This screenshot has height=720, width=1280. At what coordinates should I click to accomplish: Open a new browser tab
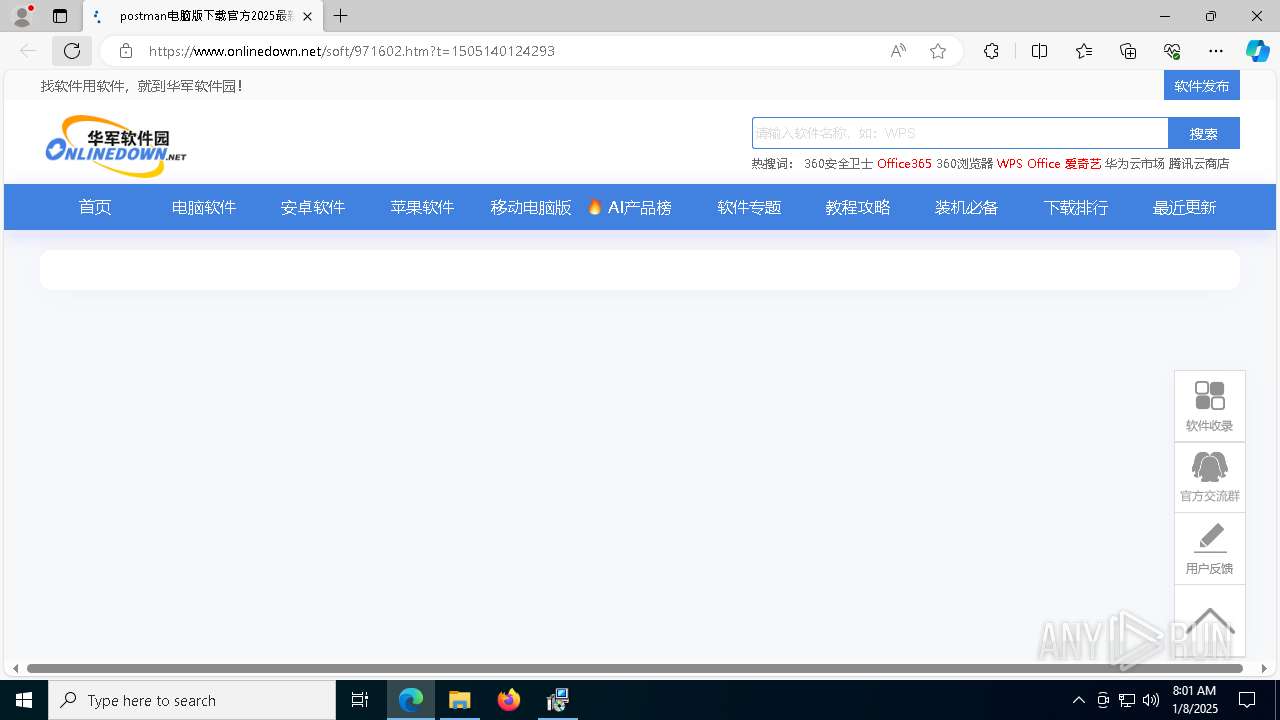point(341,16)
